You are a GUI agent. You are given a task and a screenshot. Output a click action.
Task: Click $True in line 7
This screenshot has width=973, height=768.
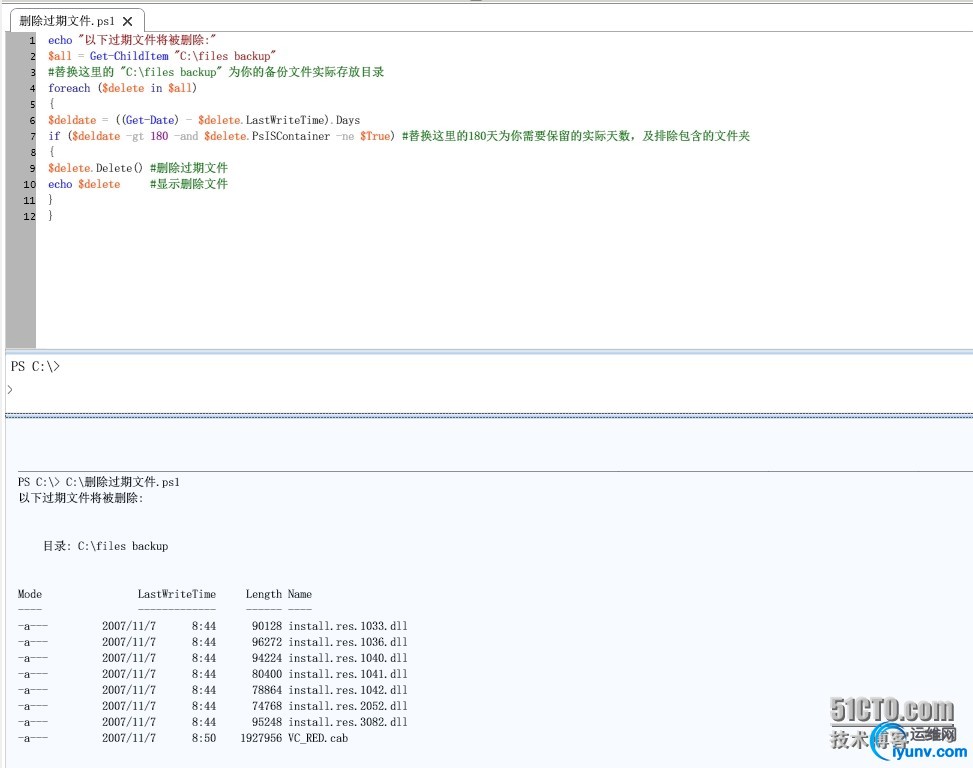[x=375, y=136]
